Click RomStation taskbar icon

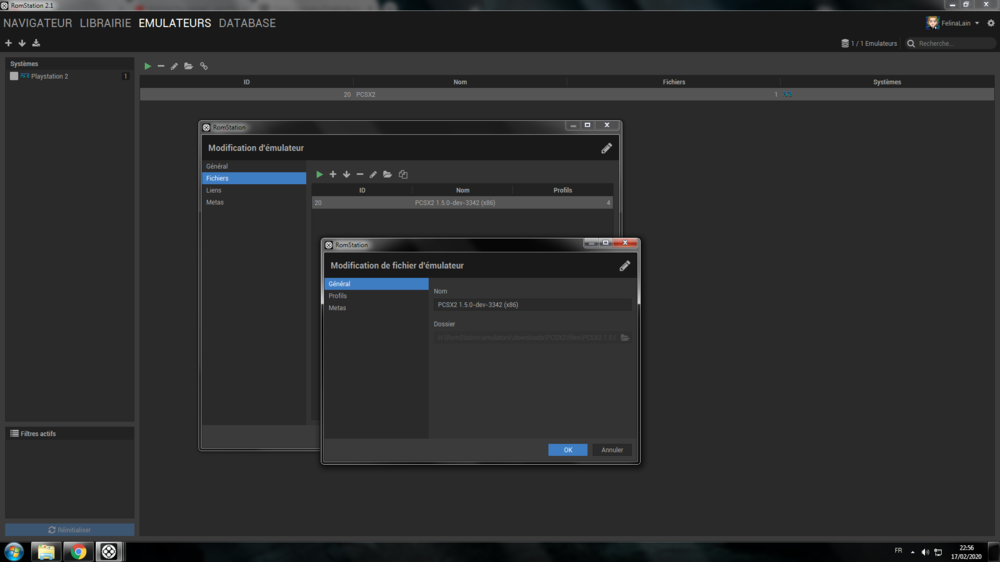tap(109, 551)
